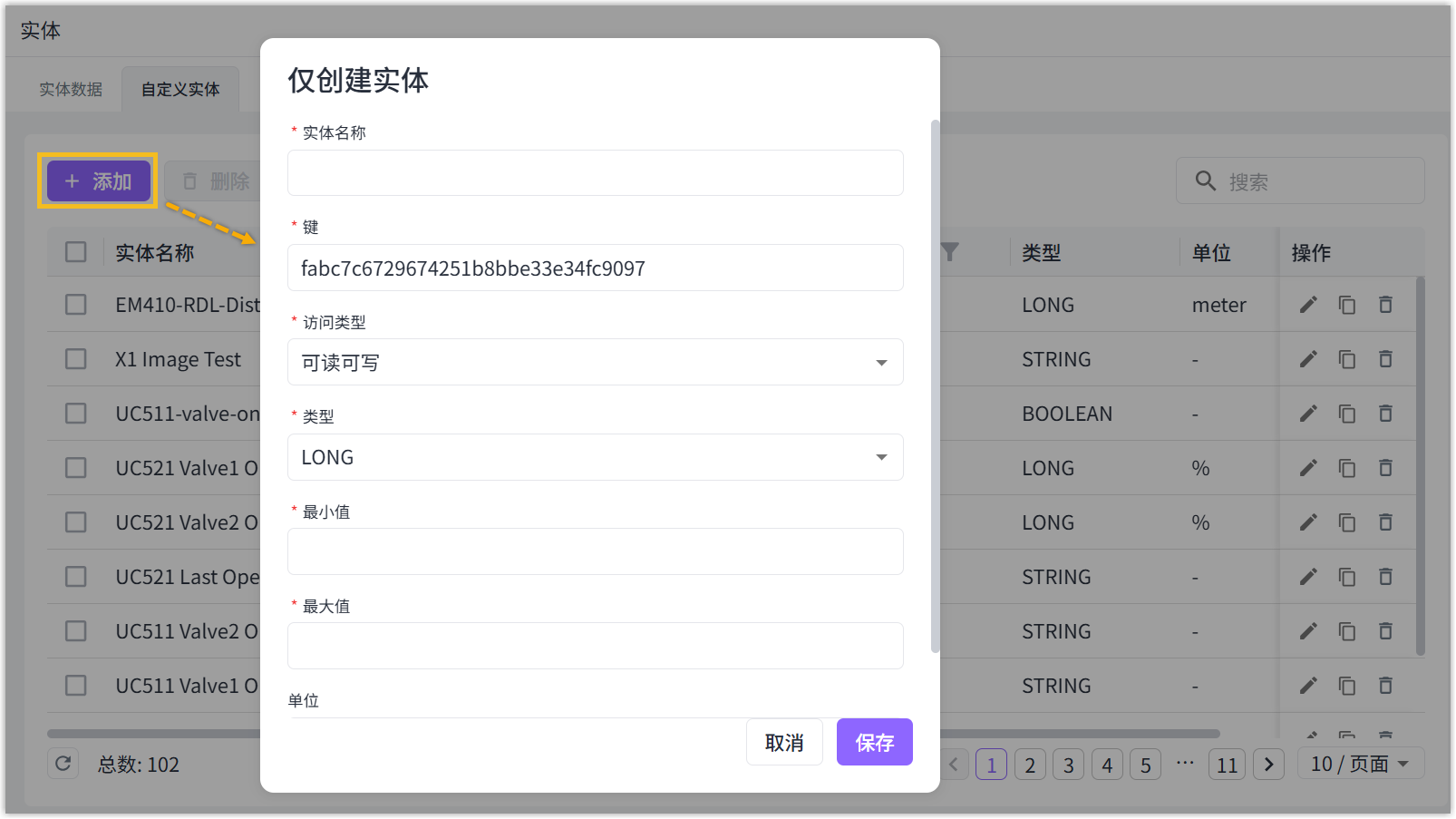The image size is (1456, 819).
Task: Click the refresh icon beside 总数: 102
Action: coord(63,764)
